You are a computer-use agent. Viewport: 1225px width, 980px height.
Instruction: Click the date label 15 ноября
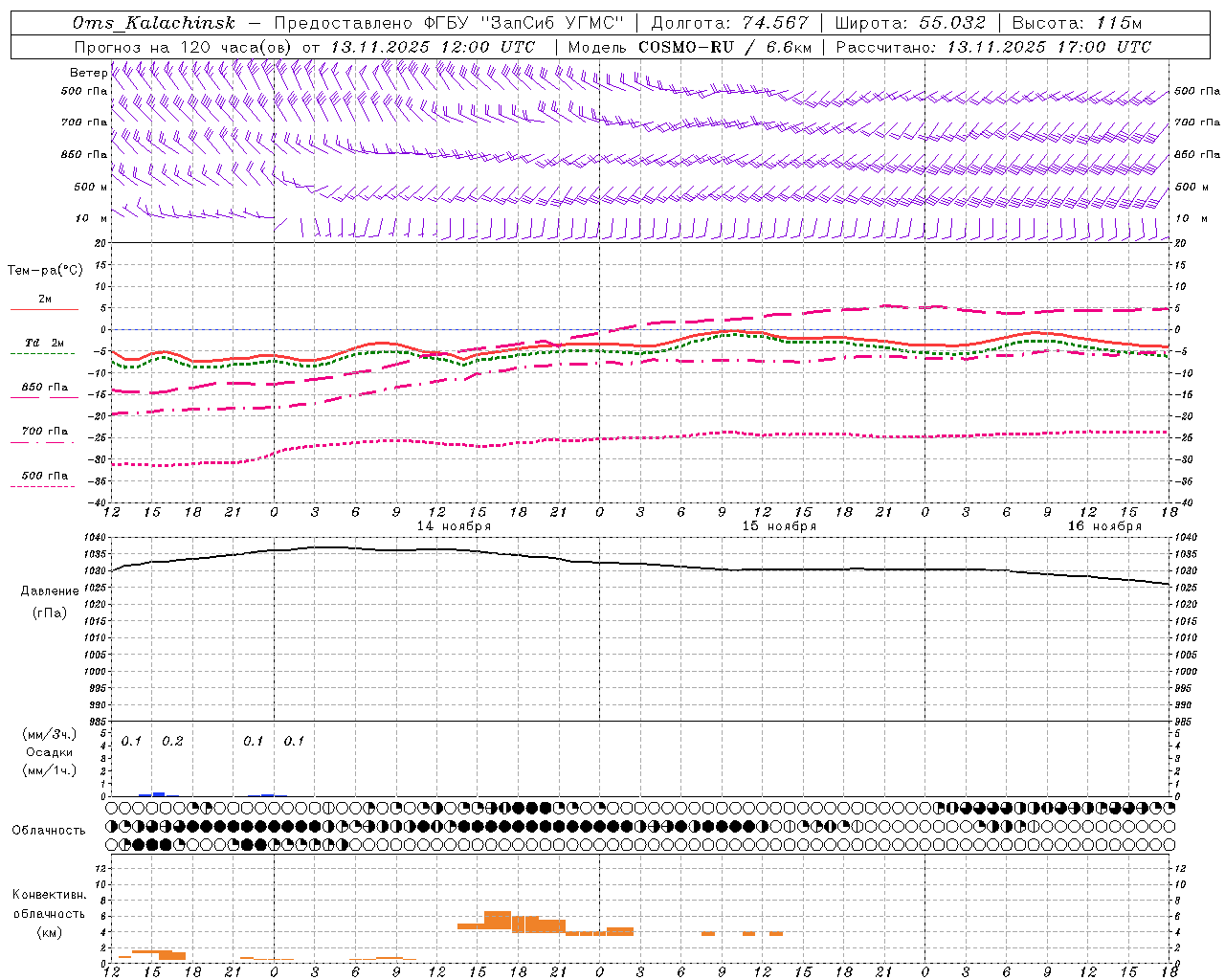point(779,526)
